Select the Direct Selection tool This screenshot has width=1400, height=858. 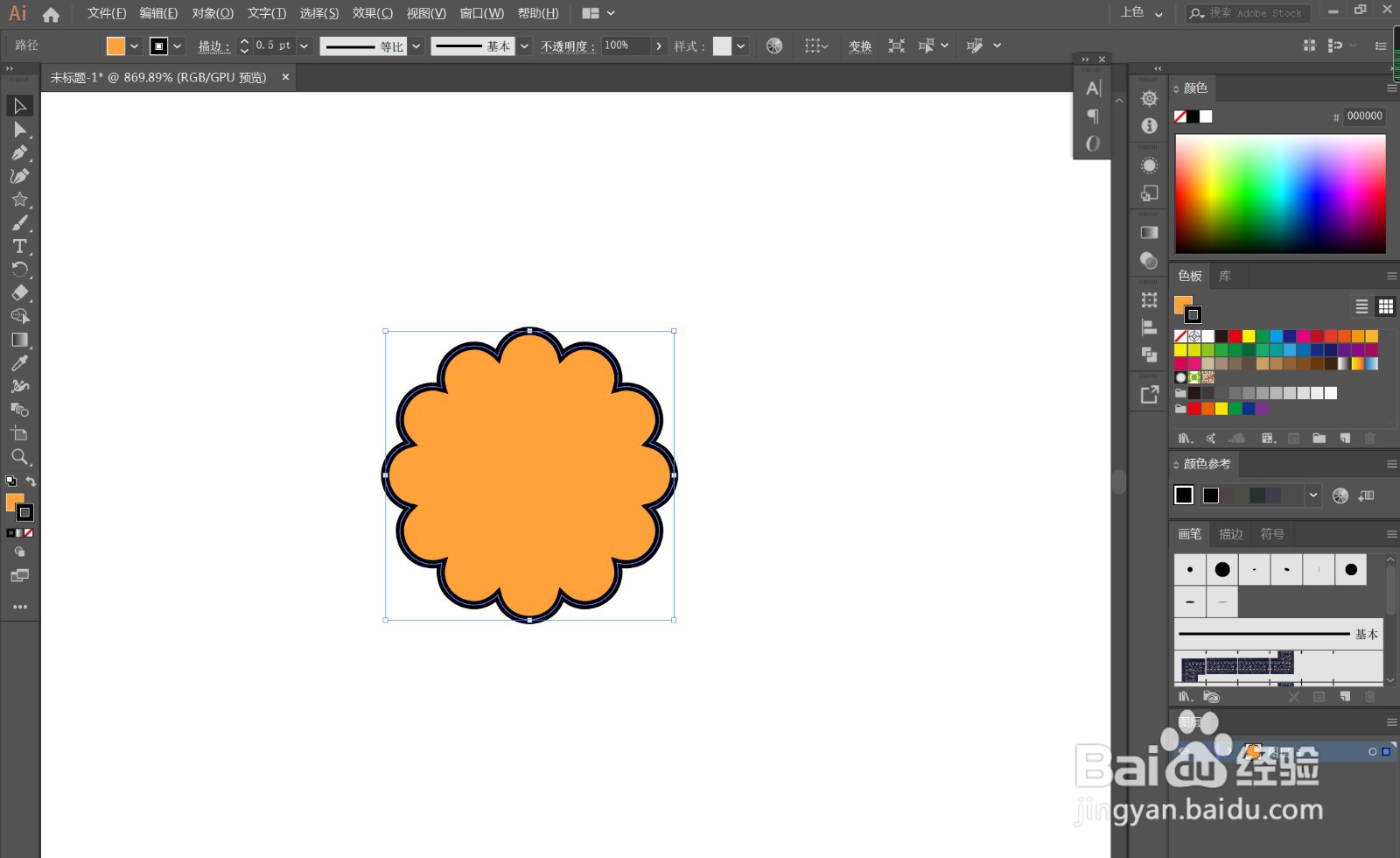point(19,130)
